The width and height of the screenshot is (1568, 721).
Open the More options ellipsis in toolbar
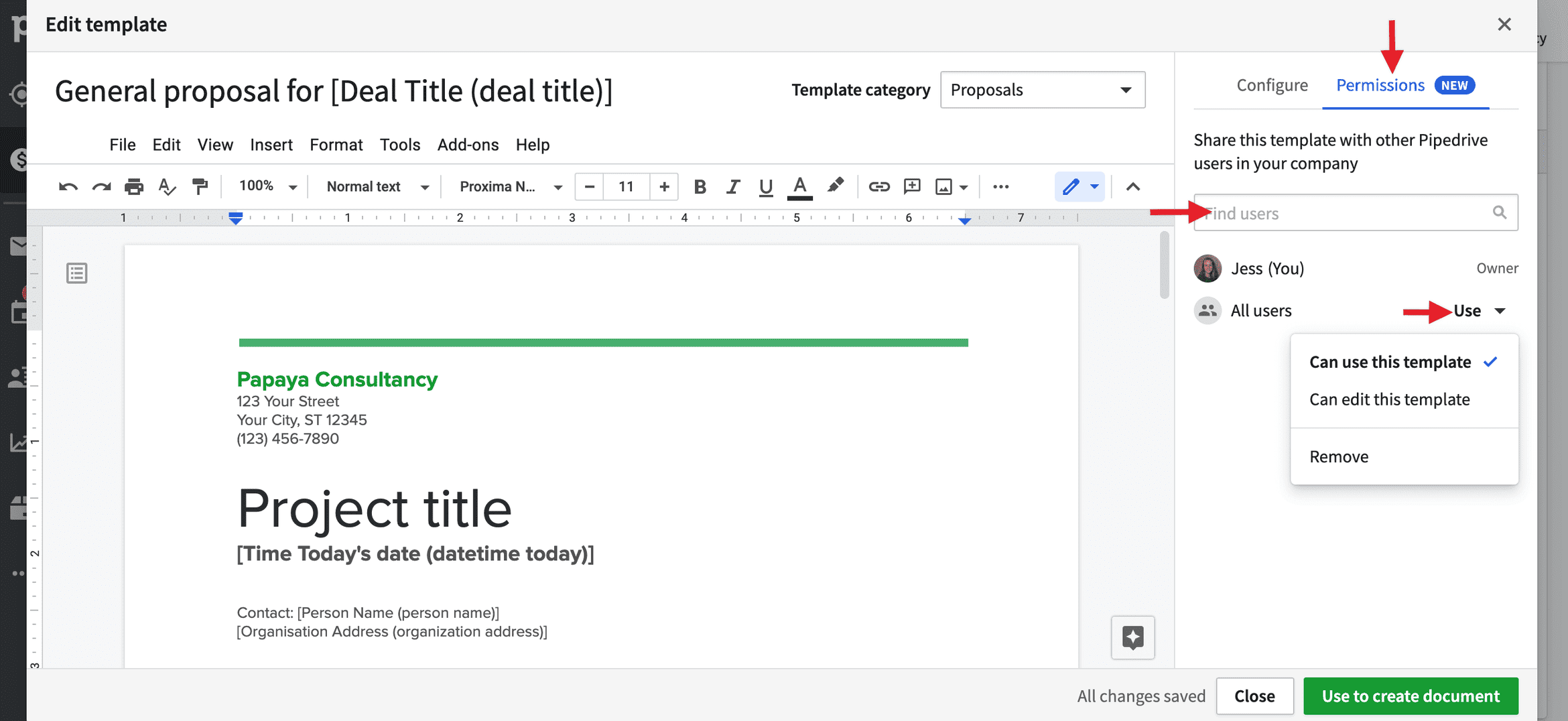[x=1000, y=186]
